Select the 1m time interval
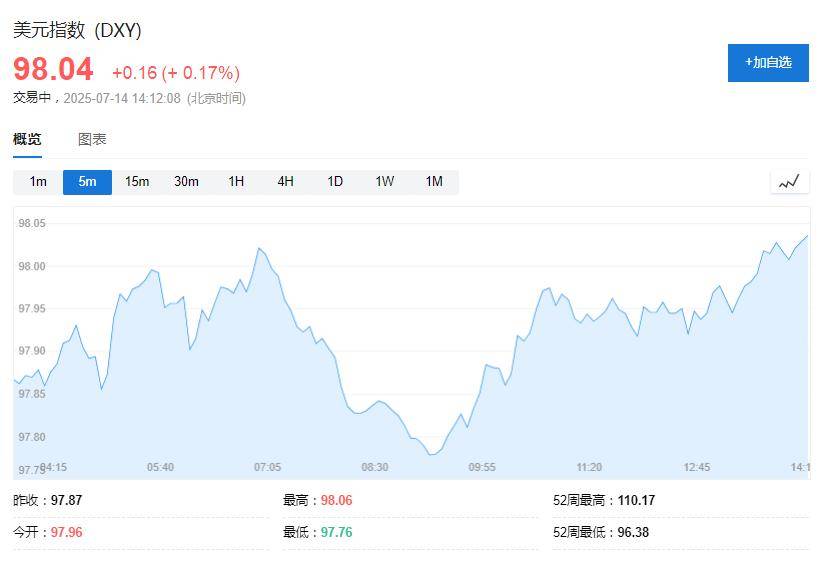The image size is (820, 564). pos(38,182)
